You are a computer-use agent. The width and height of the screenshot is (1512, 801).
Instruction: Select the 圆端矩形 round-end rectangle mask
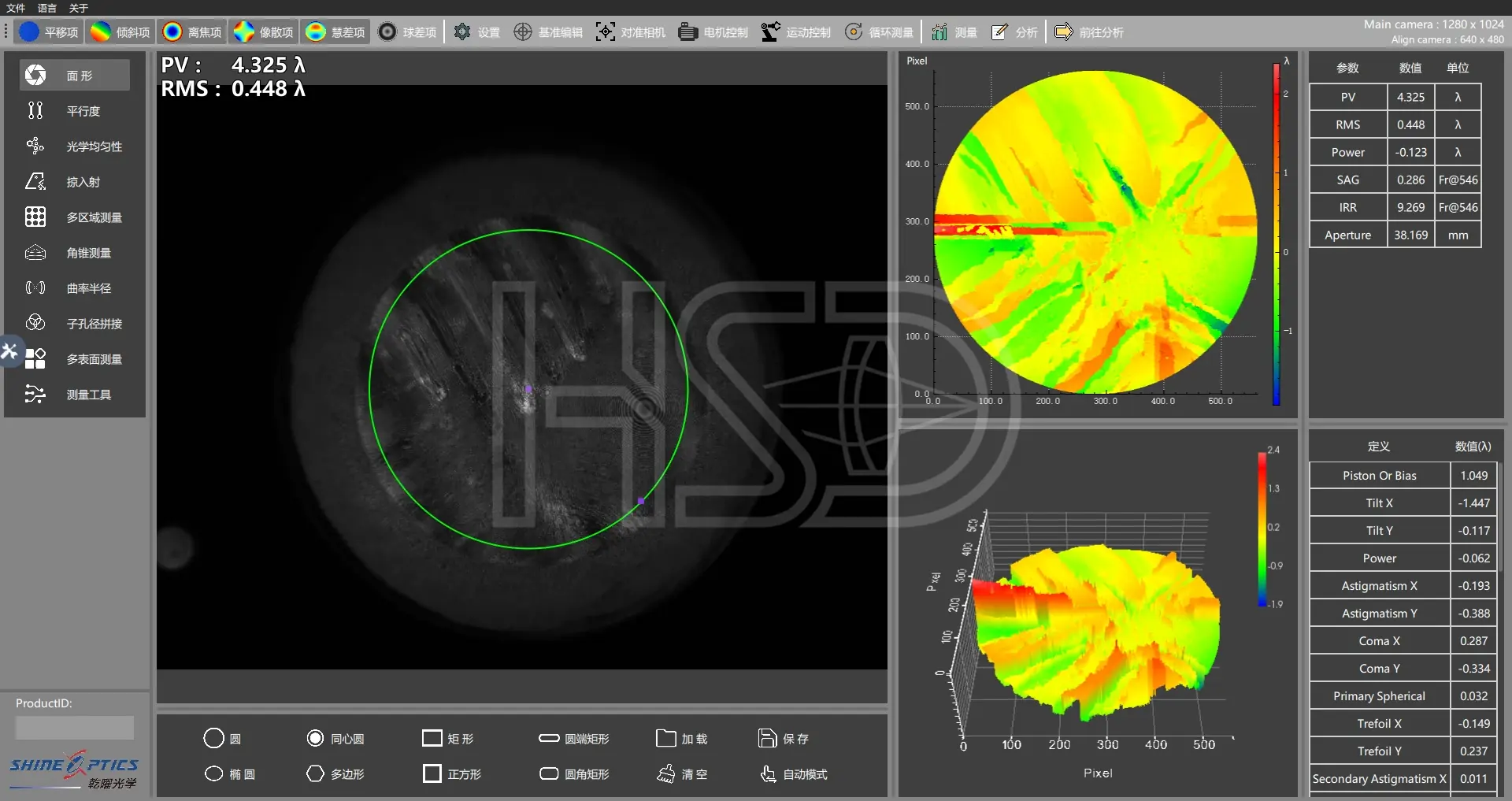click(x=574, y=739)
